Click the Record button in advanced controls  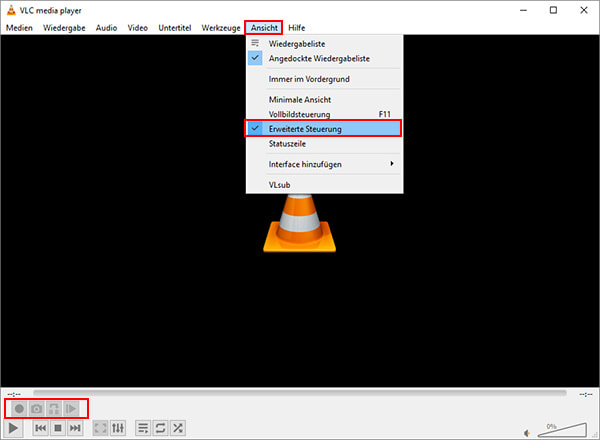coord(19,409)
